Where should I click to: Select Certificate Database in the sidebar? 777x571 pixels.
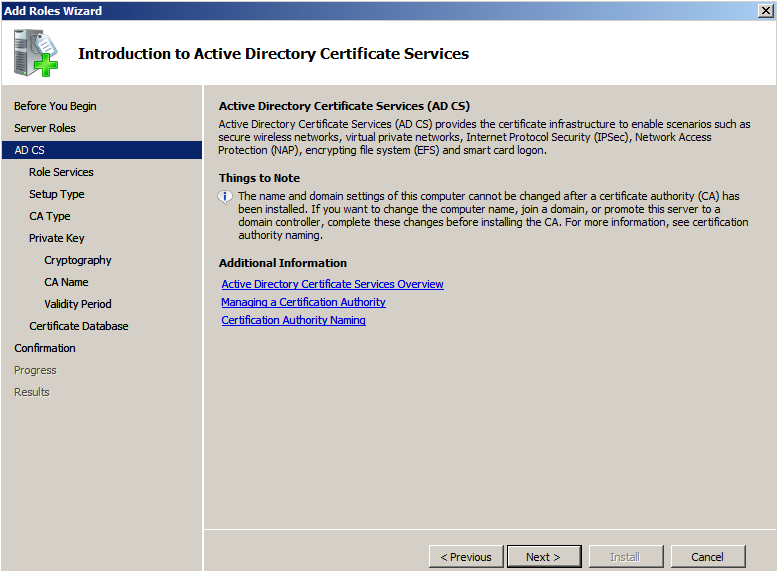(x=79, y=326)
